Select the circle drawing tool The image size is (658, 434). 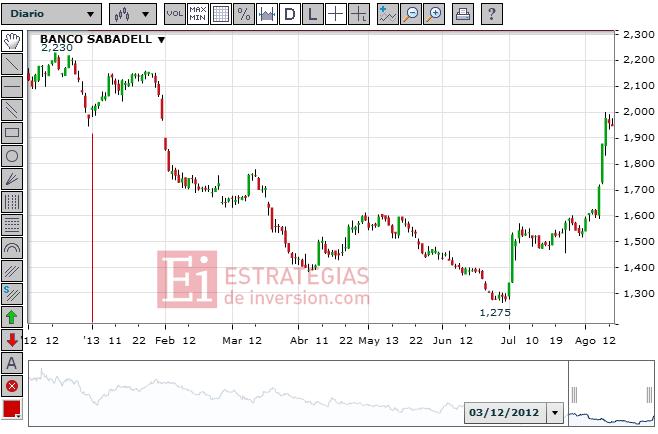[x=12, y=156]
